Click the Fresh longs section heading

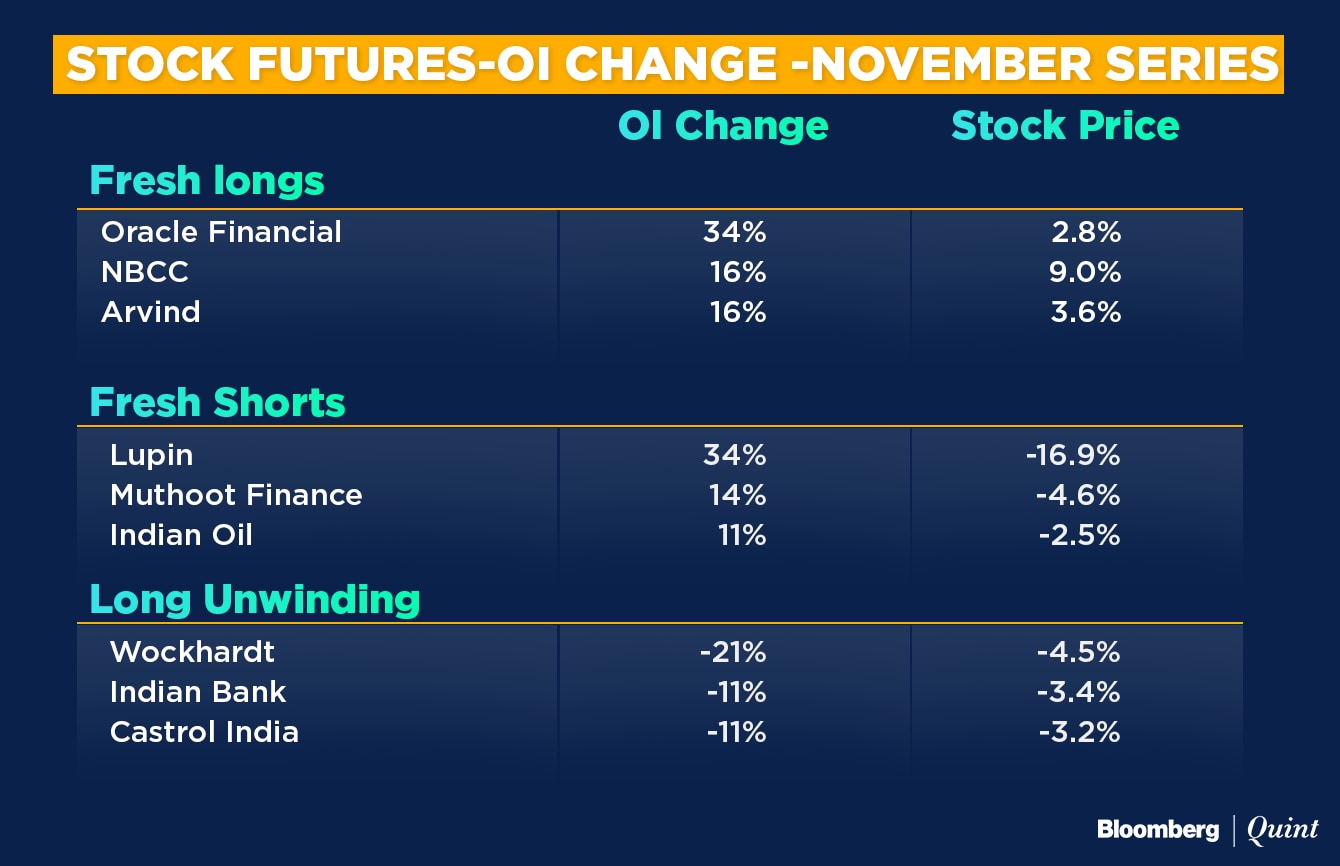pos(207,181)
